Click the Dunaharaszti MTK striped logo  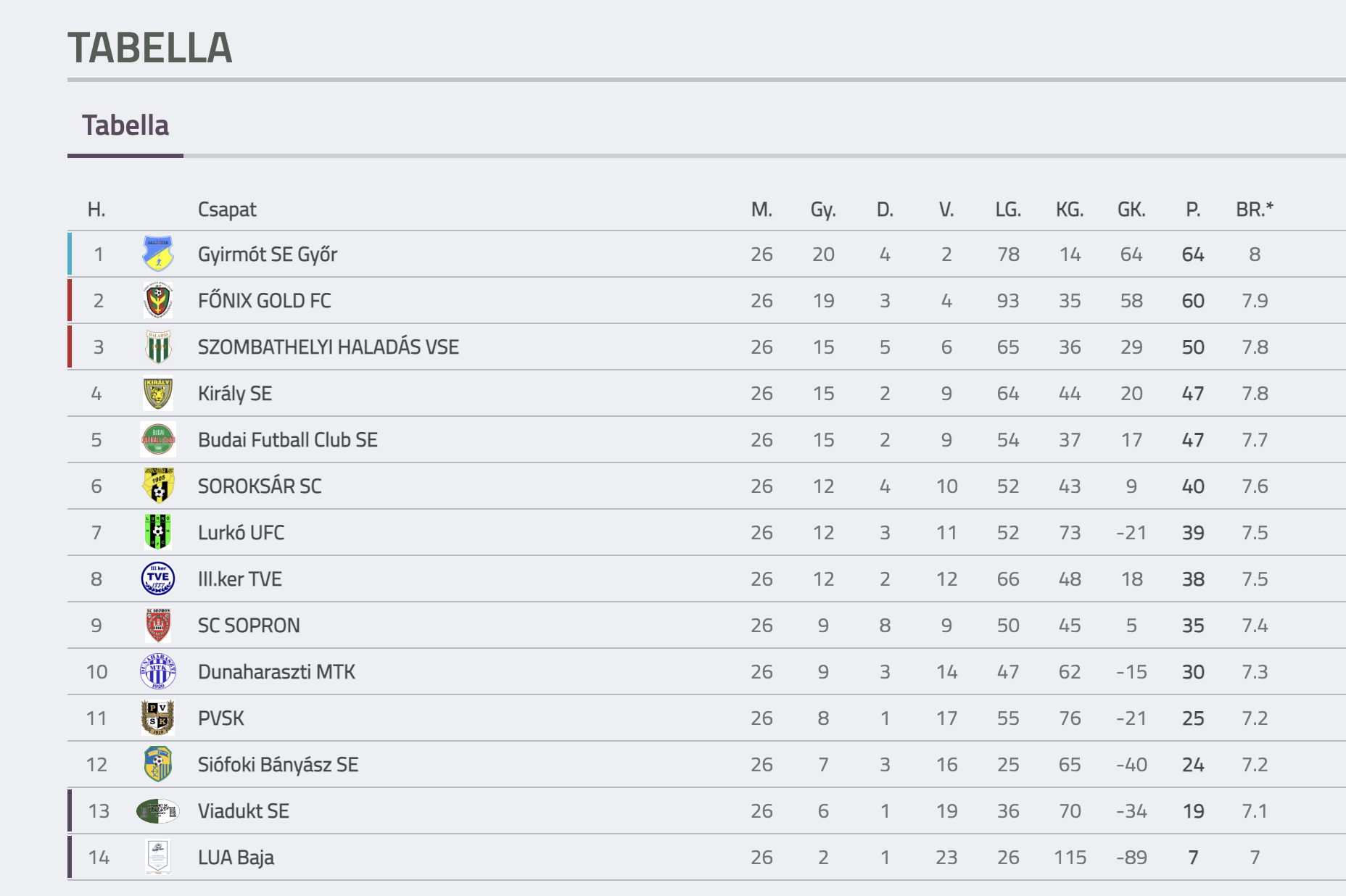[158, 671]
